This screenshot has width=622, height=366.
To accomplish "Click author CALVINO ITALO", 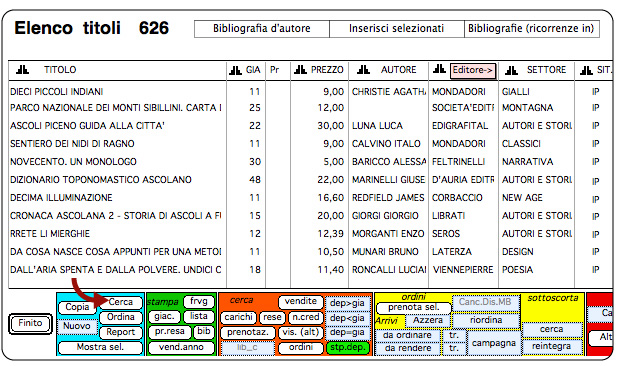I will 386,144.
